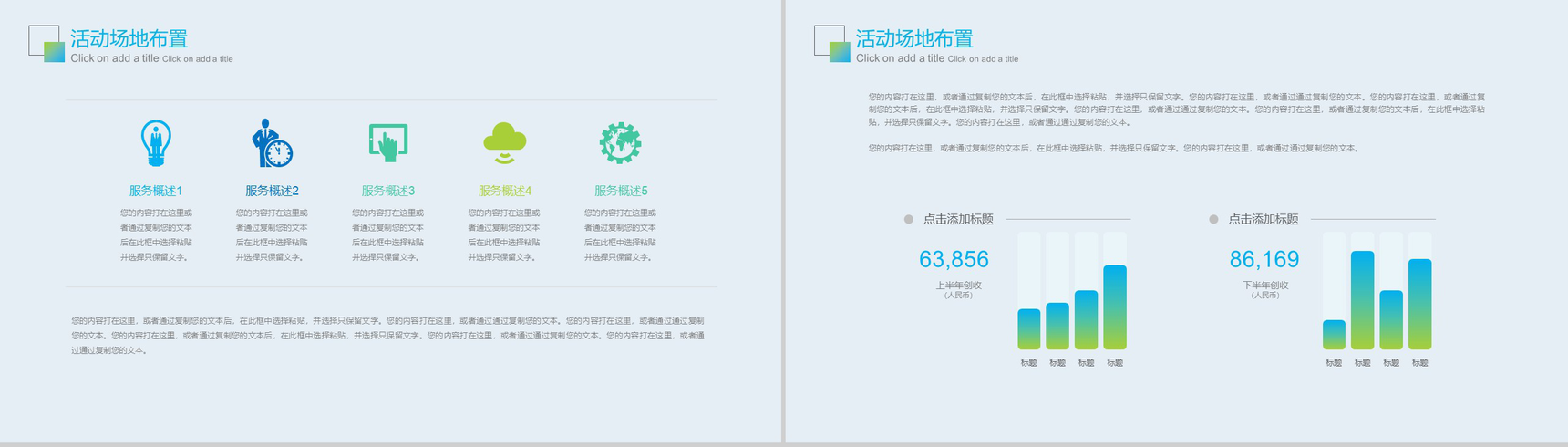Click the description text under 服务概述3
The height and width of the screenshot is (447, 1568).
tap(388, 235)
